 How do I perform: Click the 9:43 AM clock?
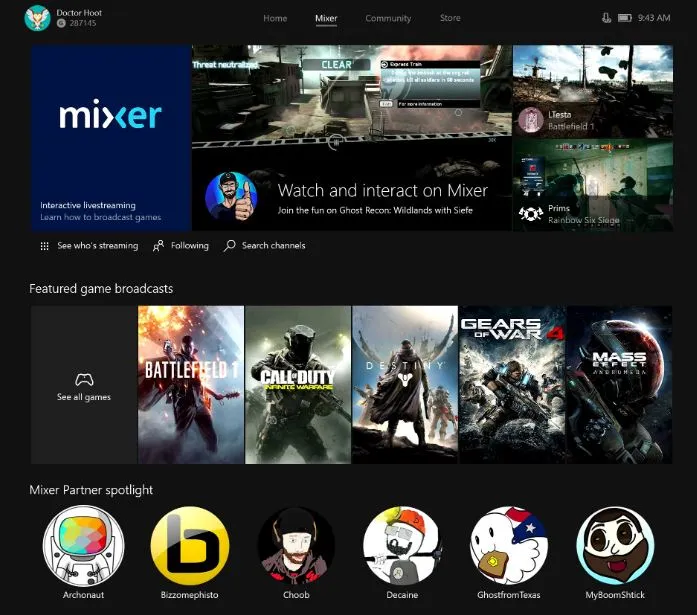(x=654, y=18)
